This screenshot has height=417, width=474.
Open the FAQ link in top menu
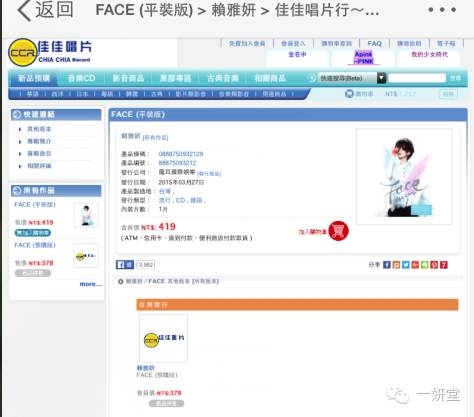[x=374, y=44]
